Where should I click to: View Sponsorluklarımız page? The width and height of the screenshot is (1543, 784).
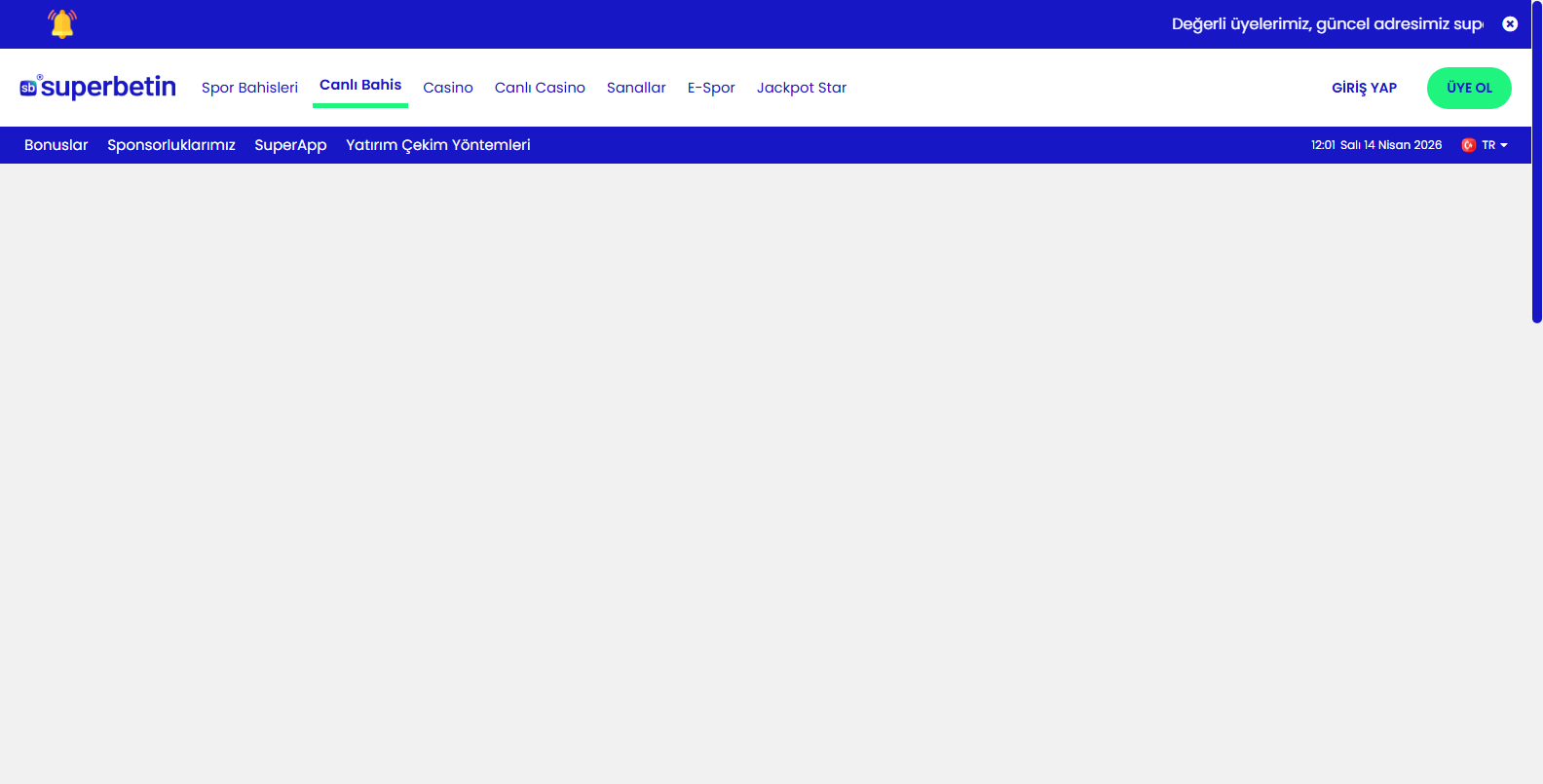pos(171,145)
